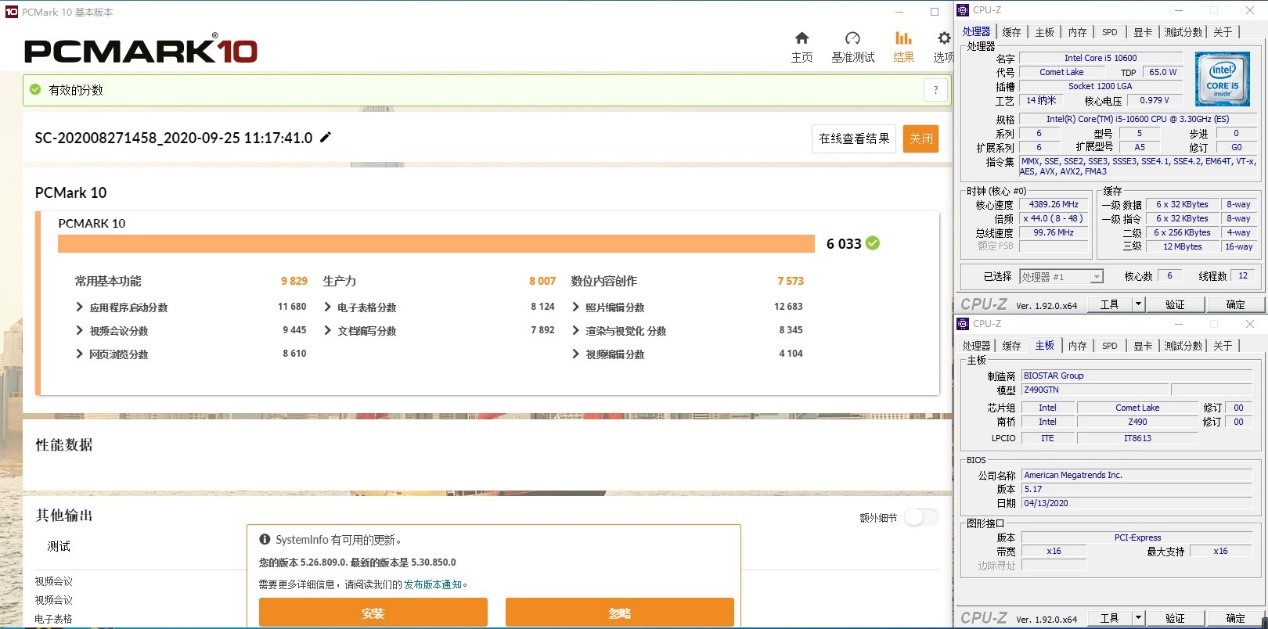Image resolution: width=1268 pixels, height=629 pixels.
Task: Click the overall score '6 033'
Action: pyautogui.click(x=843, y=244)
